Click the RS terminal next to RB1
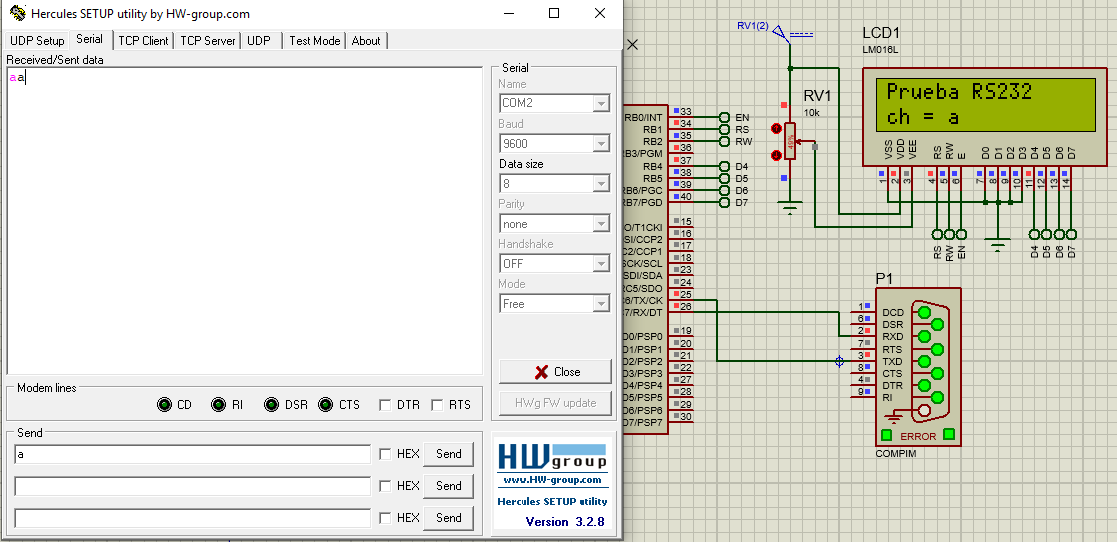This screenshot has height=542, width=1117. (x=724, y=129)
